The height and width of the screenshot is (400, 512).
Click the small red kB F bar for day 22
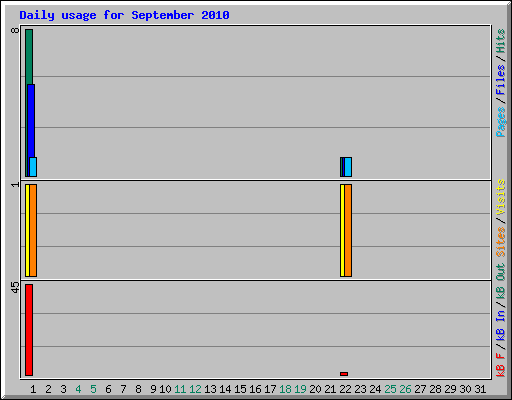click(344, 374)
